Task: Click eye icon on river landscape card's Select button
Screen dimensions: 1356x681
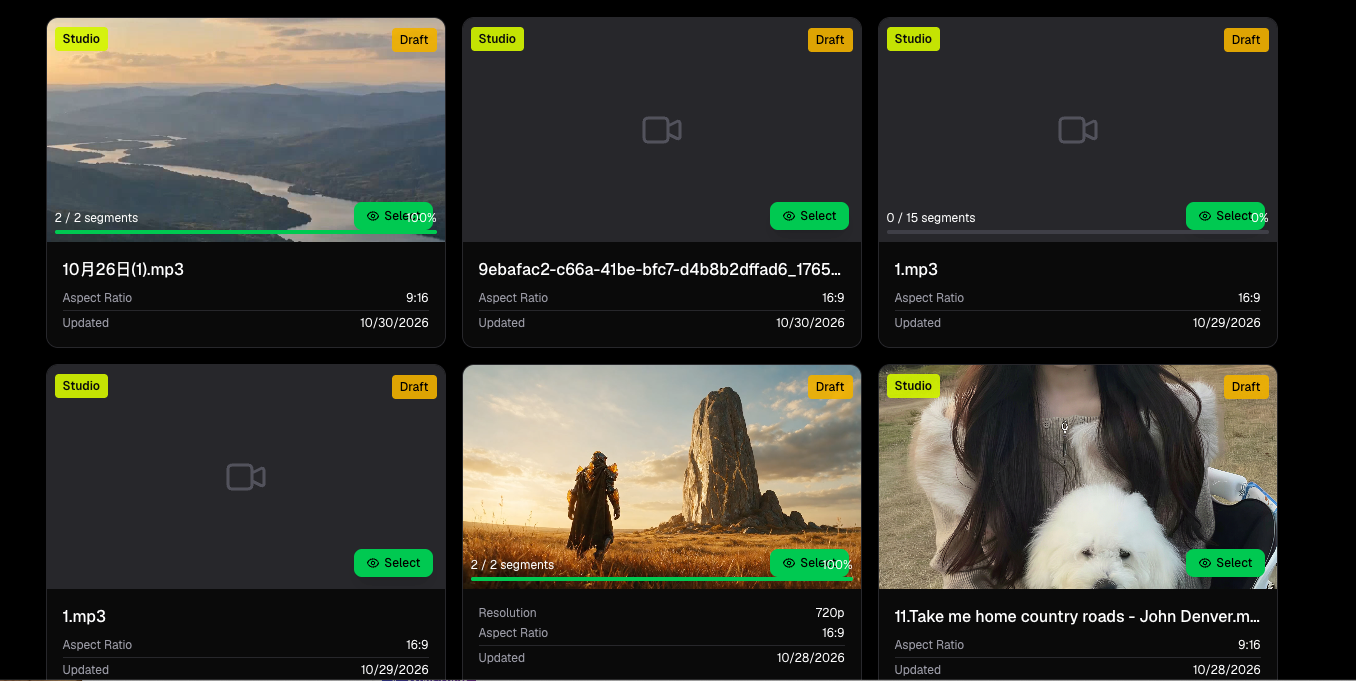Action: (373, 216)
